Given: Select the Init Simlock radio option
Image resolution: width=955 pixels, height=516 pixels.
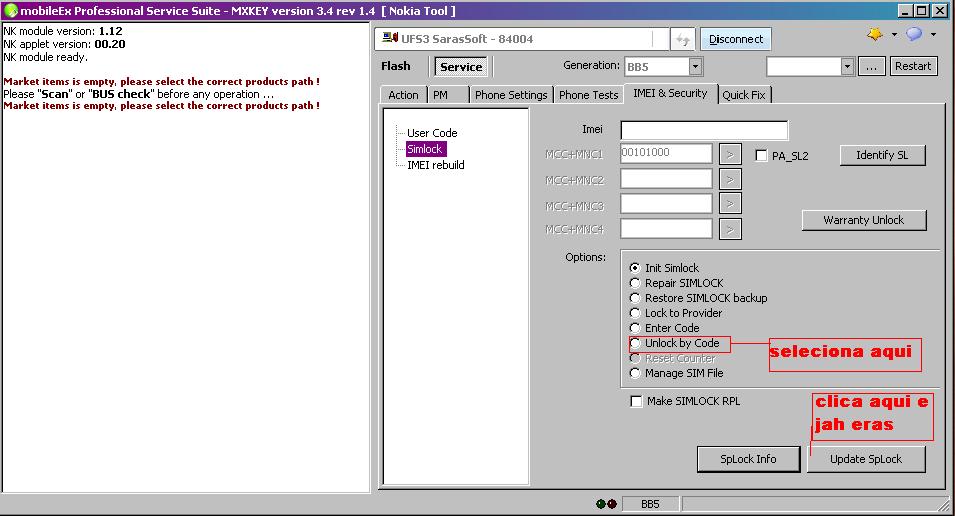Looking at the screenshot, I should pos(635,268).
